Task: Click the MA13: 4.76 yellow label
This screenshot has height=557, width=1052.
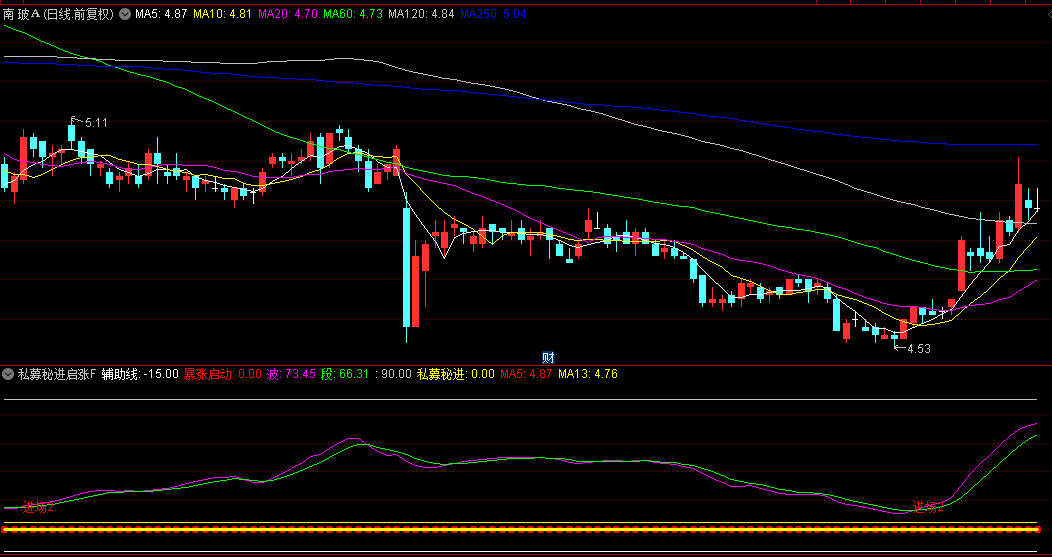Action: 588,374
